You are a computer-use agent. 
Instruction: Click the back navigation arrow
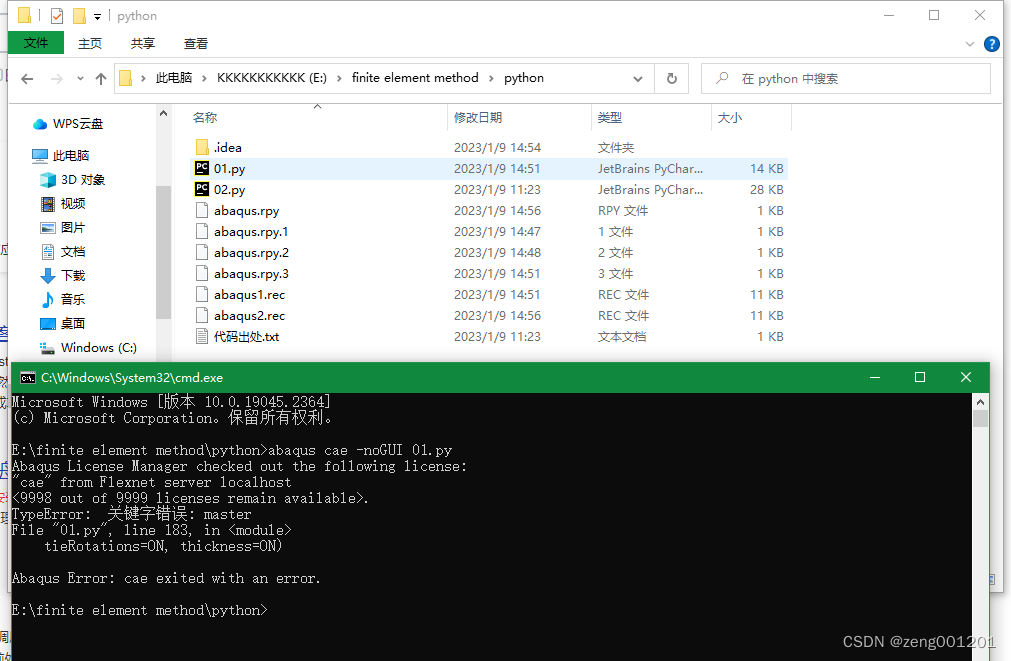point(27,79)
